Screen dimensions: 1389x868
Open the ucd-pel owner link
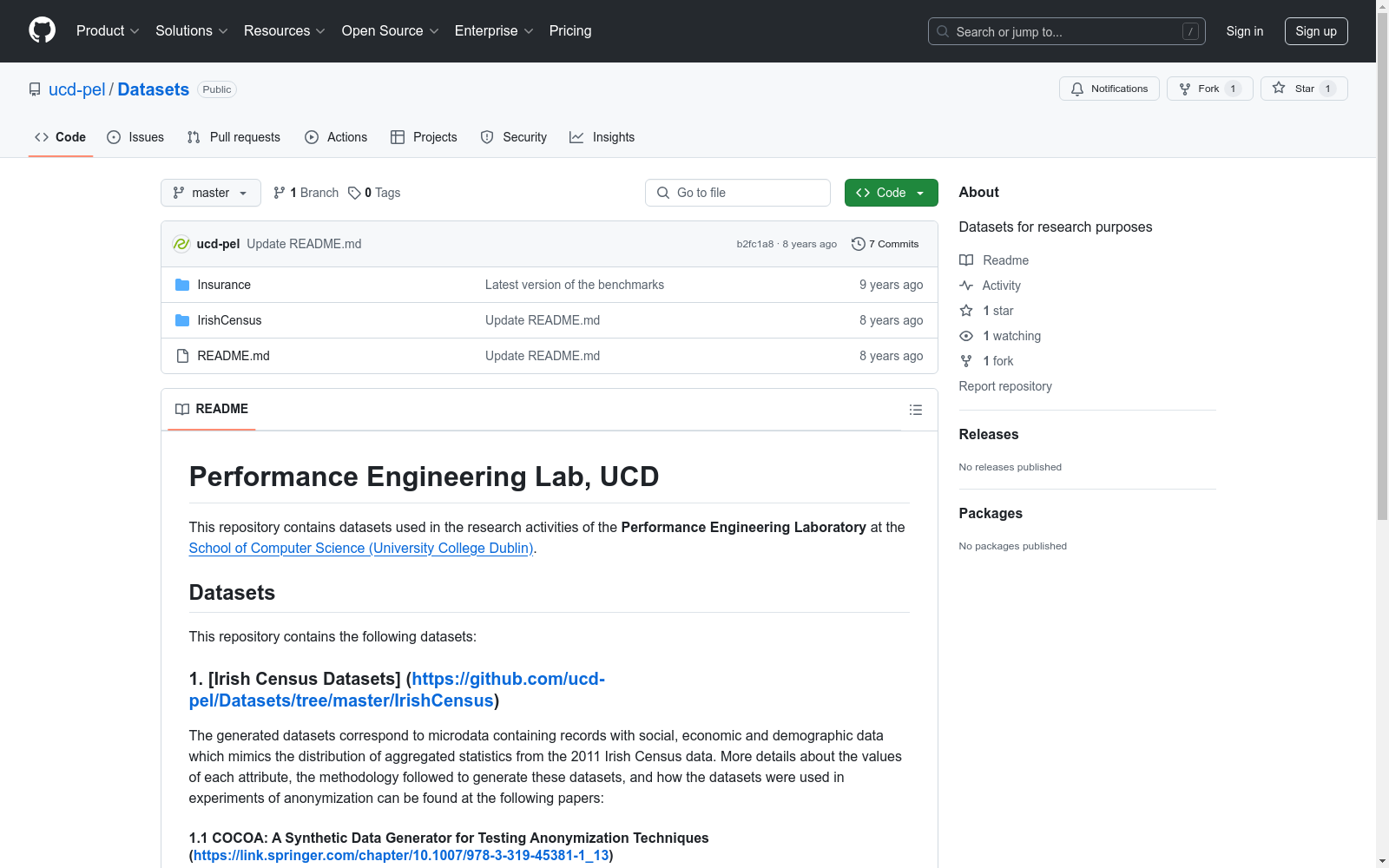[x=76, y=89]
